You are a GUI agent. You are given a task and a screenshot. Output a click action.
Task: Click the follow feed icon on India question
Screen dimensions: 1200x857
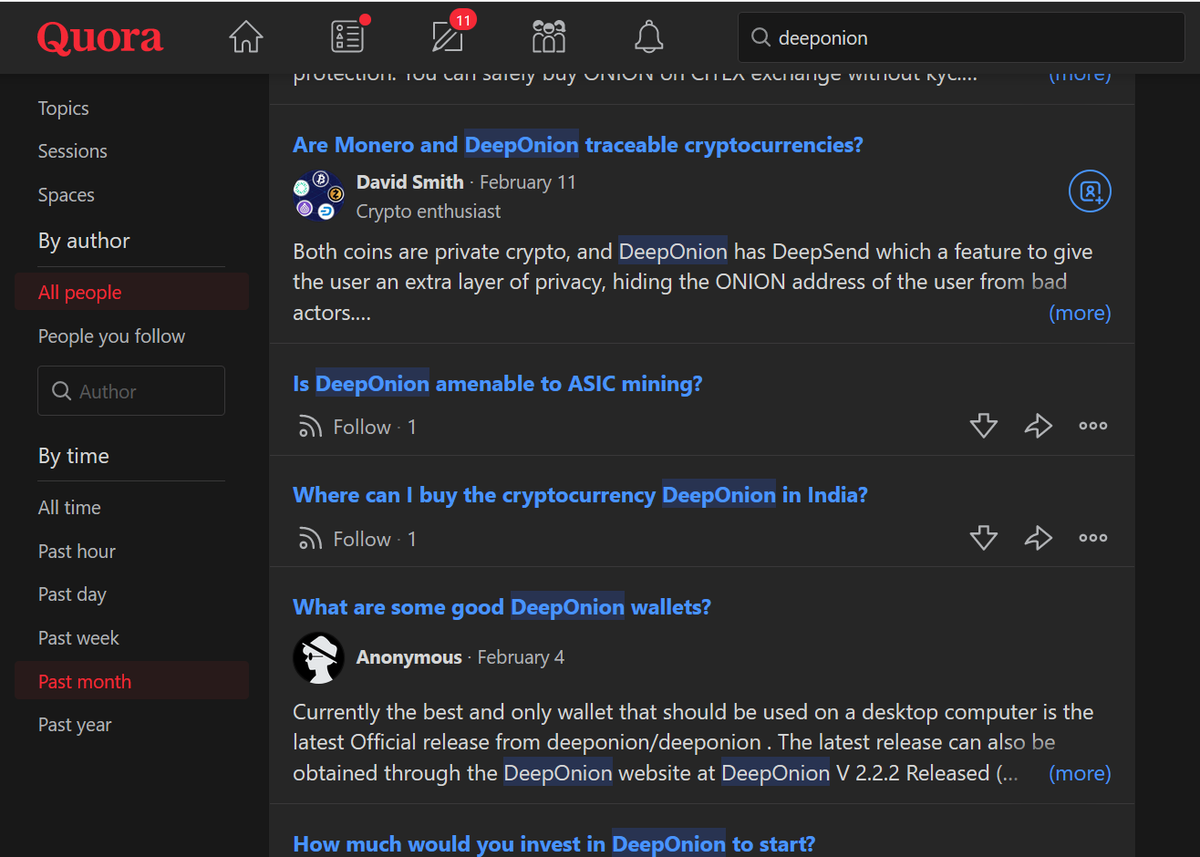coord(310,540)
